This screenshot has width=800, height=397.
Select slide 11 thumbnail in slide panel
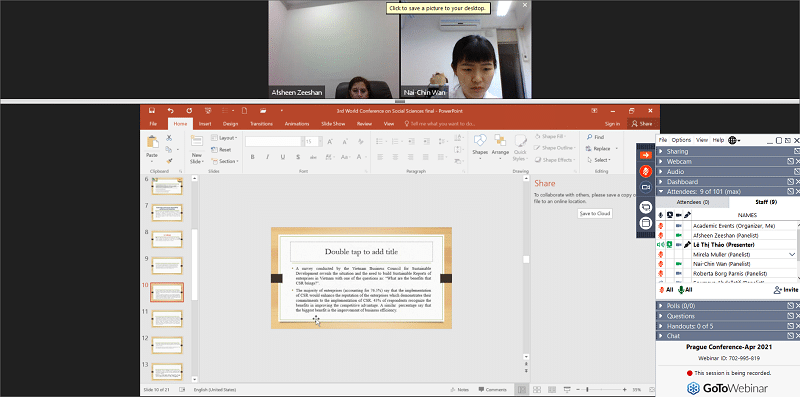point(167,319)
